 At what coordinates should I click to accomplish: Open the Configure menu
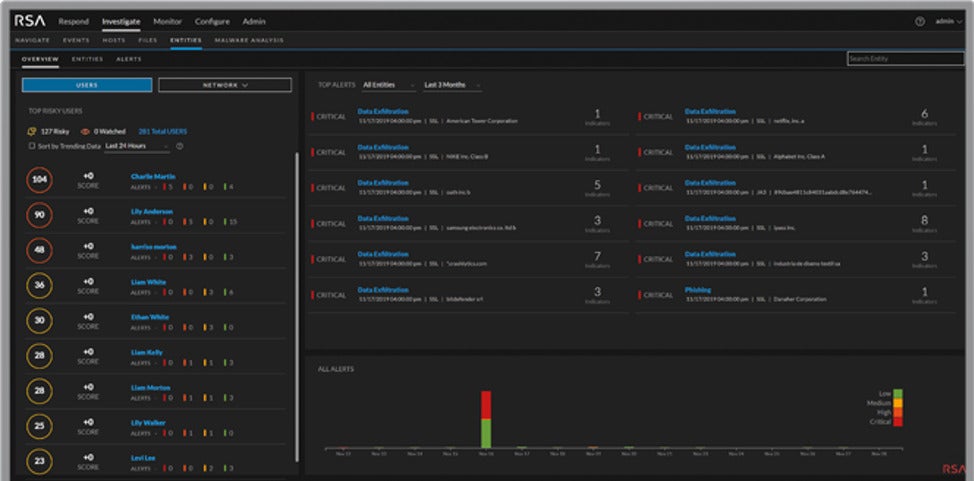(212, 21)
